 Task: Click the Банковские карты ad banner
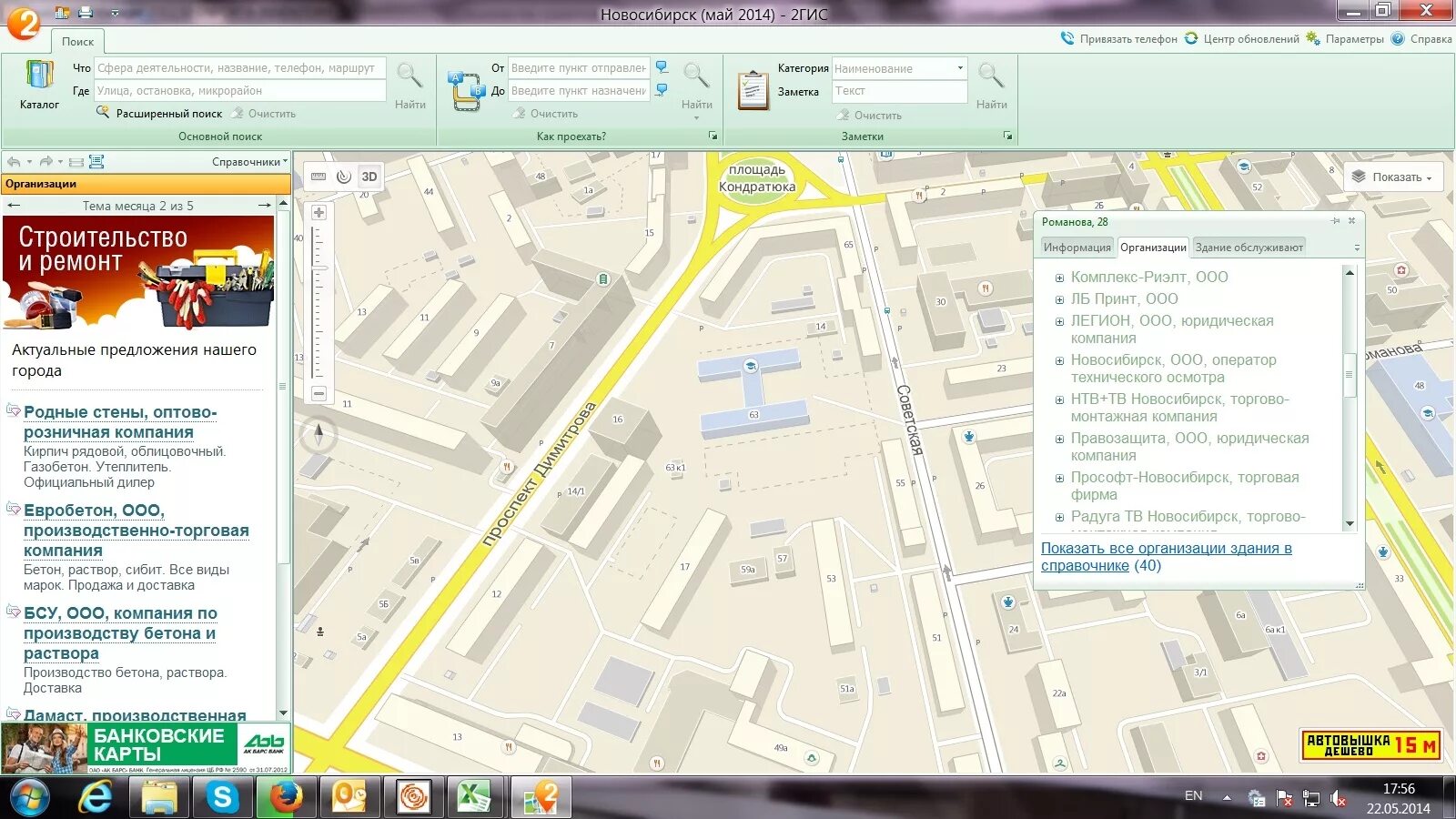point(146,748)
